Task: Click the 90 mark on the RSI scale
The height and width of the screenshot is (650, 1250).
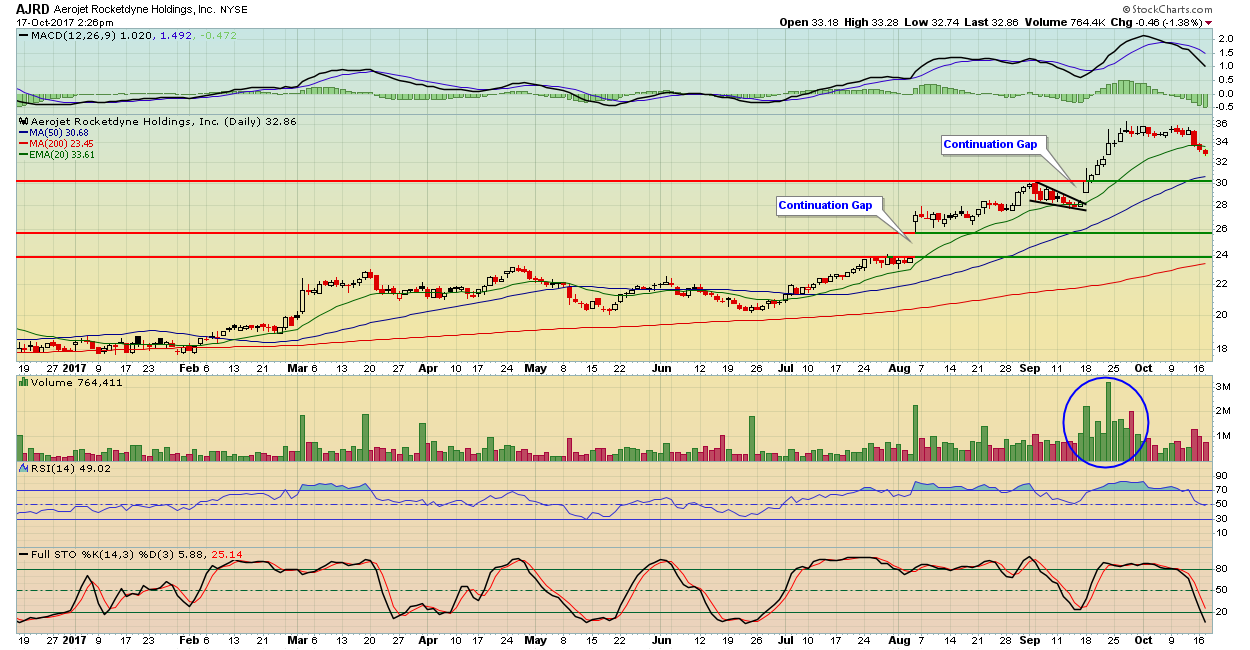Action: (1223, 475)
